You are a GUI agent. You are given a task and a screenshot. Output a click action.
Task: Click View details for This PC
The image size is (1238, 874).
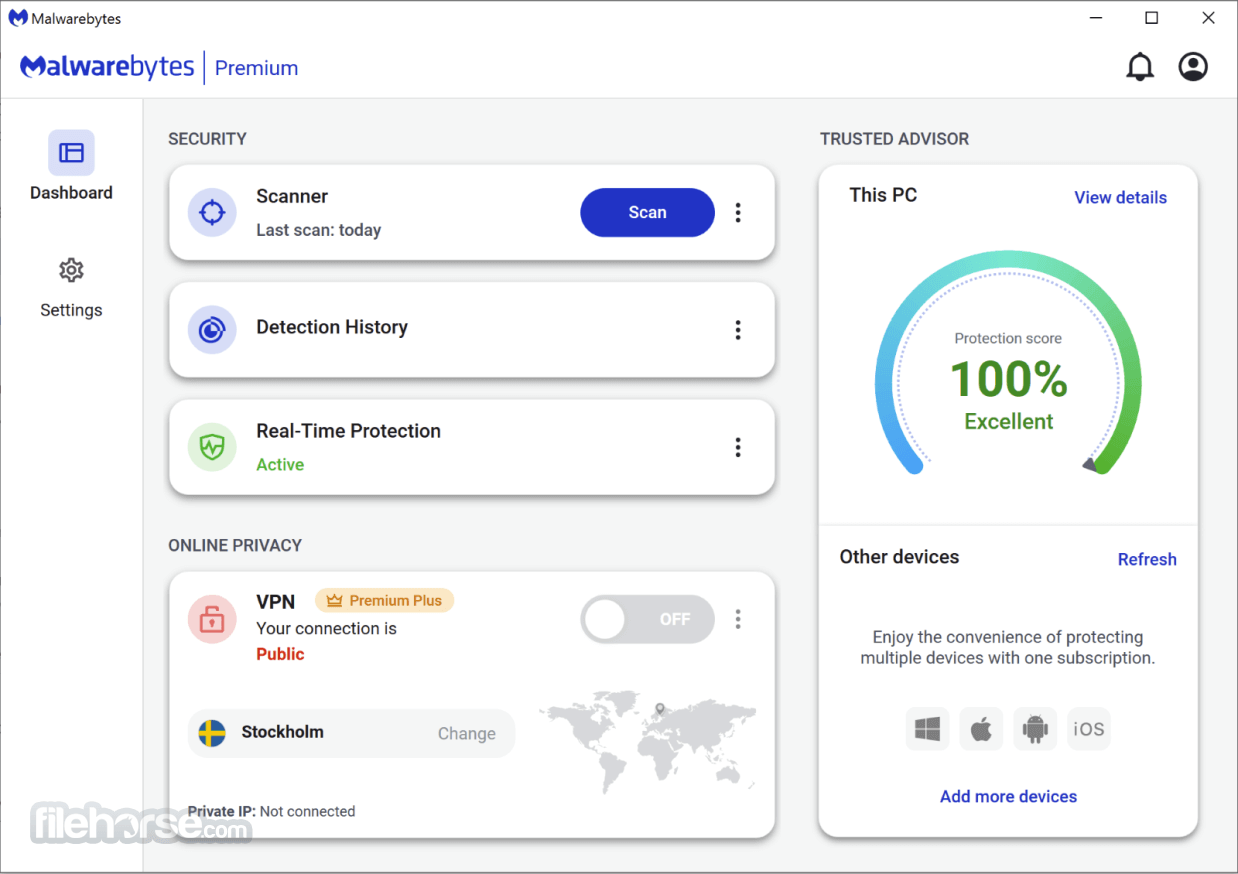coord(1121,197)
